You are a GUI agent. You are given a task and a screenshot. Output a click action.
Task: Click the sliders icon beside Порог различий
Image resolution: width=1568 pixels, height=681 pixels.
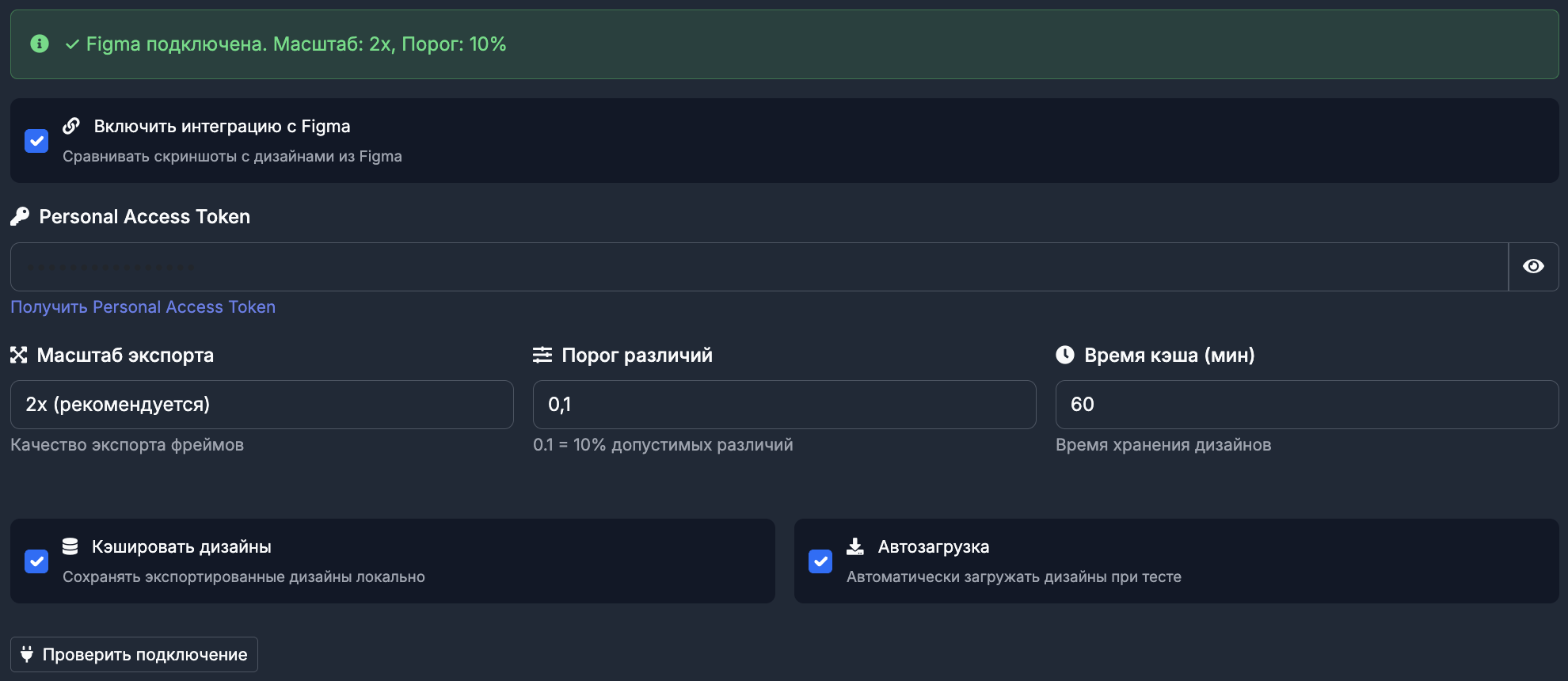tap(542, 355)
